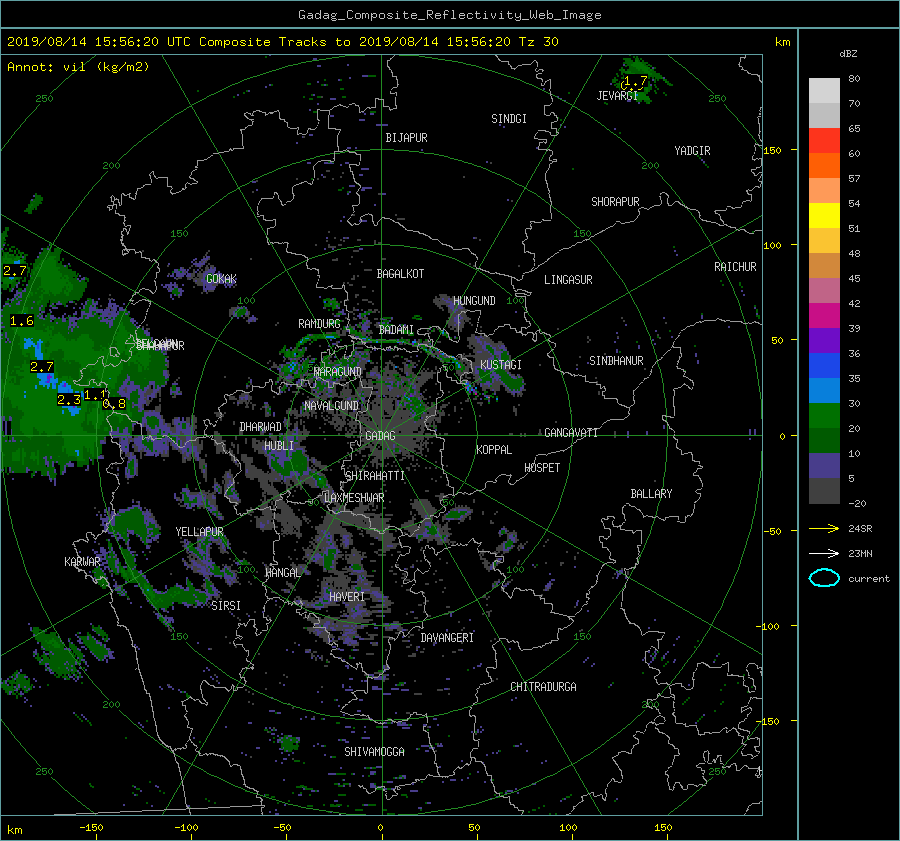
Task: Click the white 23MN track arrow in legend
Action: point(824,553)
